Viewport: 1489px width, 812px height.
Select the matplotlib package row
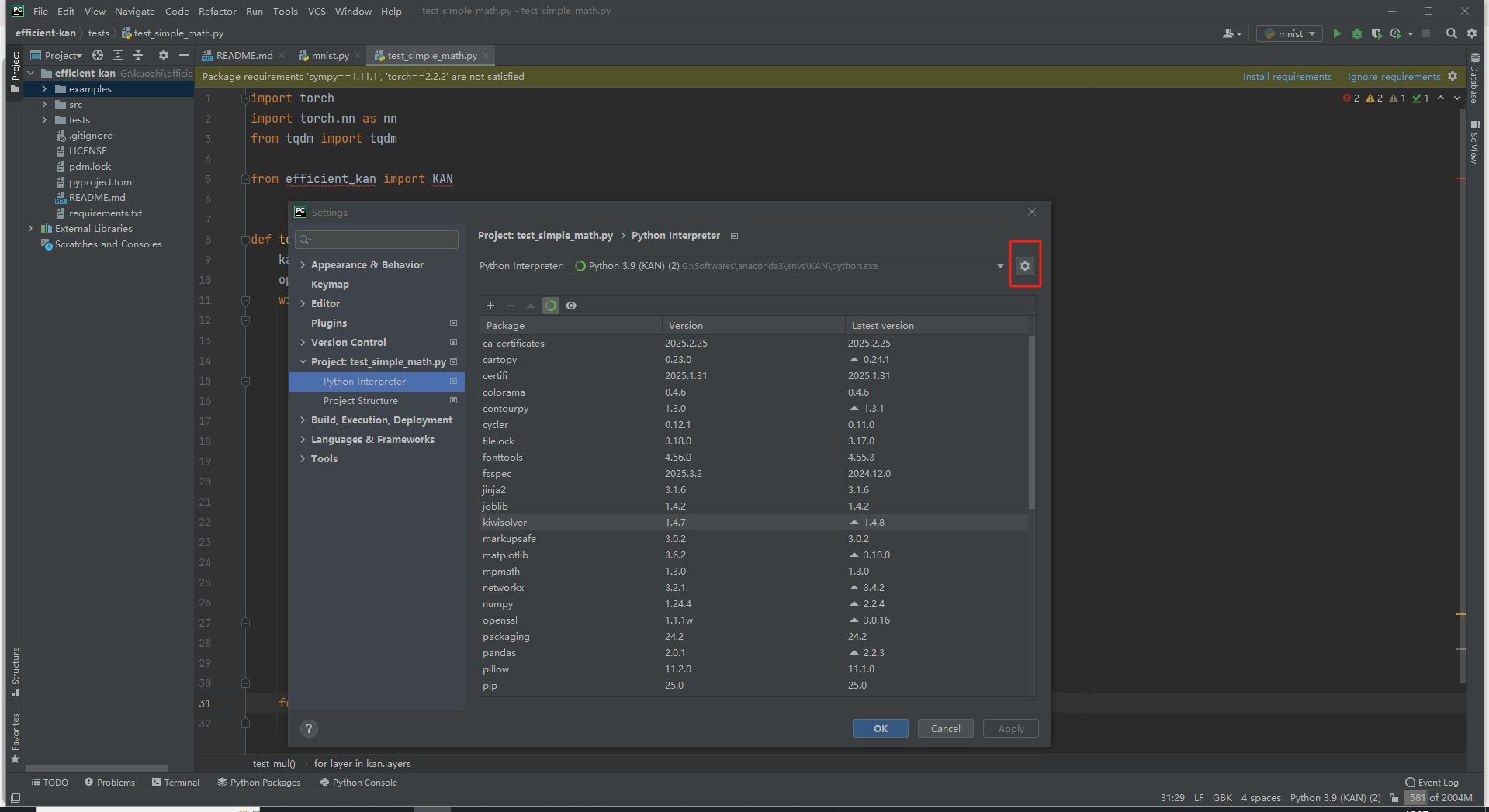pos(754,555)
